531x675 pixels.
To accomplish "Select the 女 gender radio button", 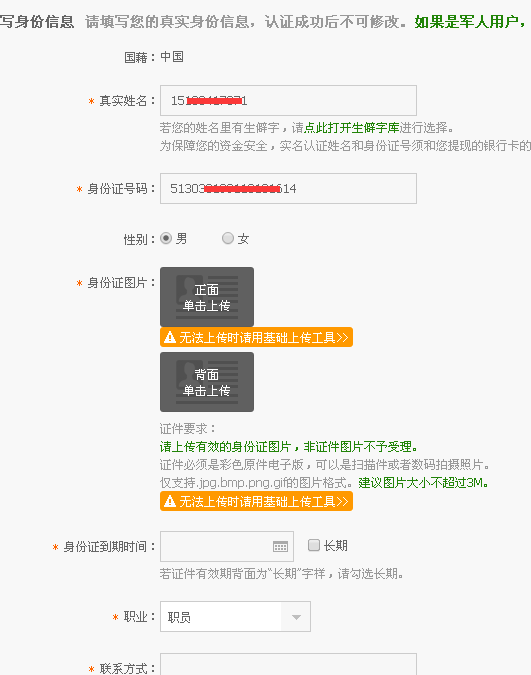I will tap(228, 238).
